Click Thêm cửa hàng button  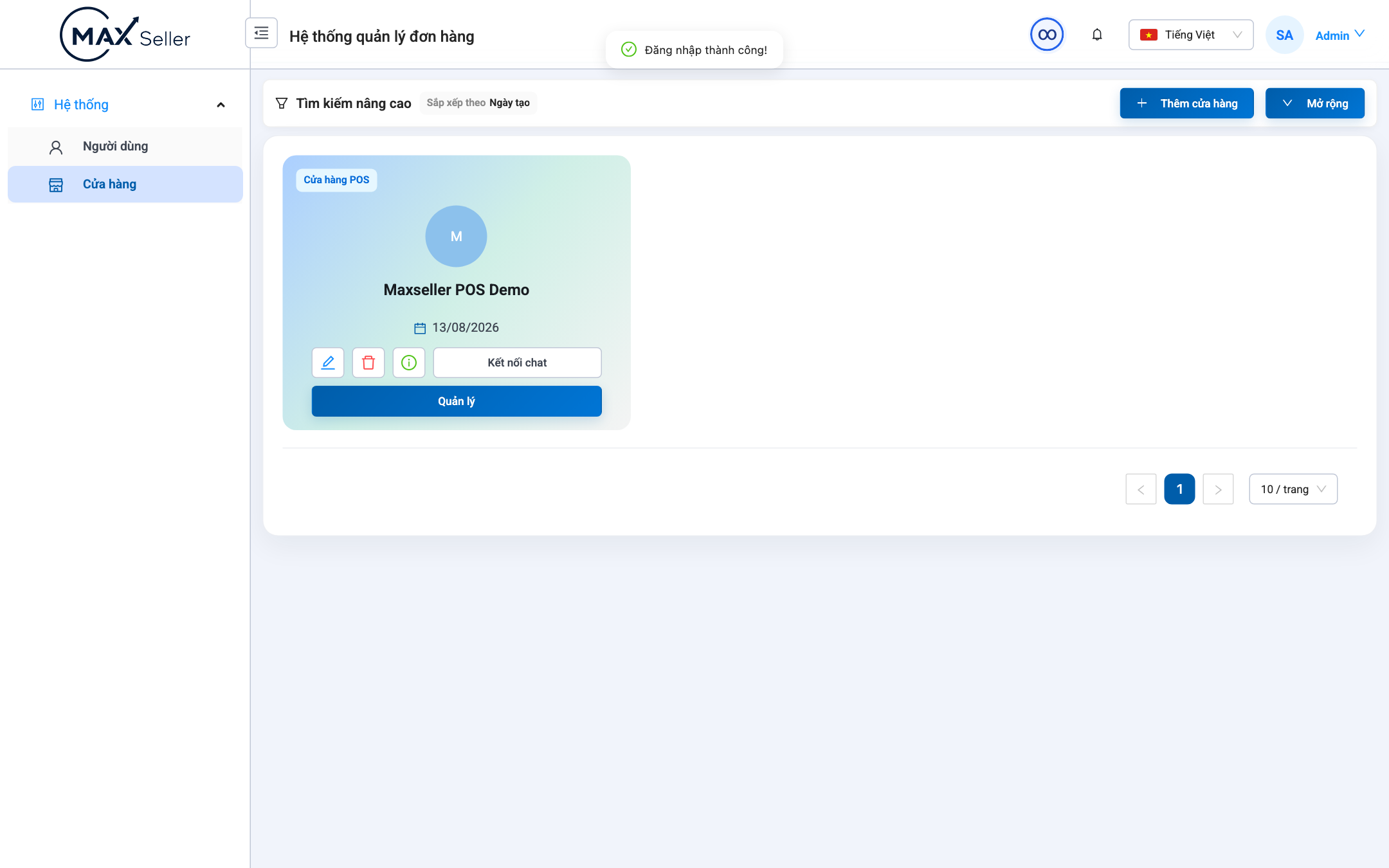1187,104
